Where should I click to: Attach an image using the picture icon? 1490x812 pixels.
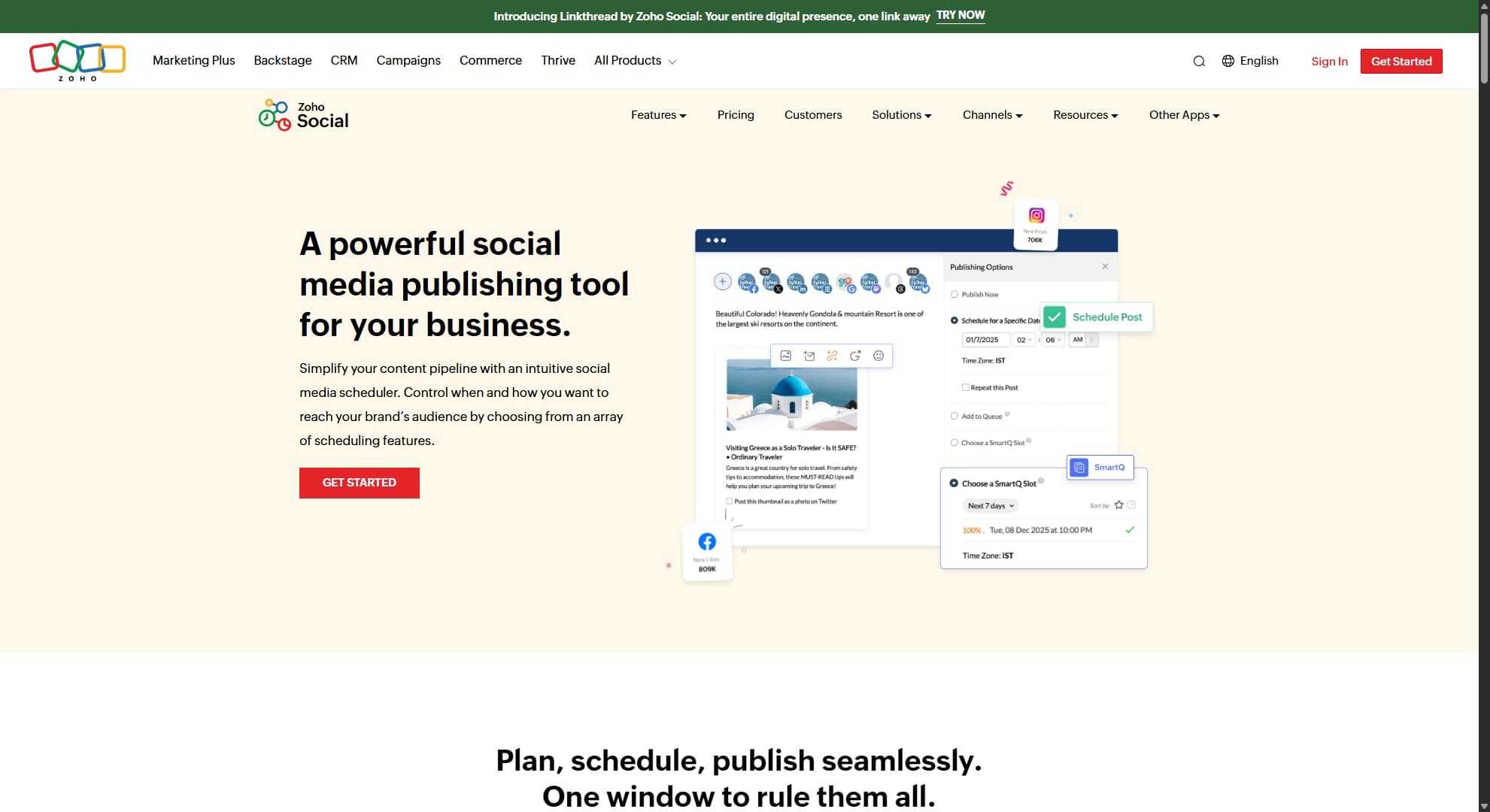784,356
